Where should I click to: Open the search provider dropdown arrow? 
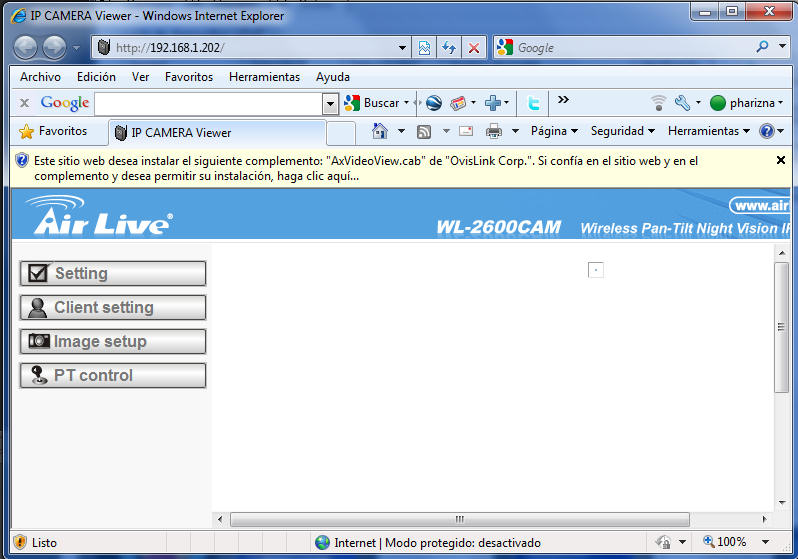[x=782, y=46]
